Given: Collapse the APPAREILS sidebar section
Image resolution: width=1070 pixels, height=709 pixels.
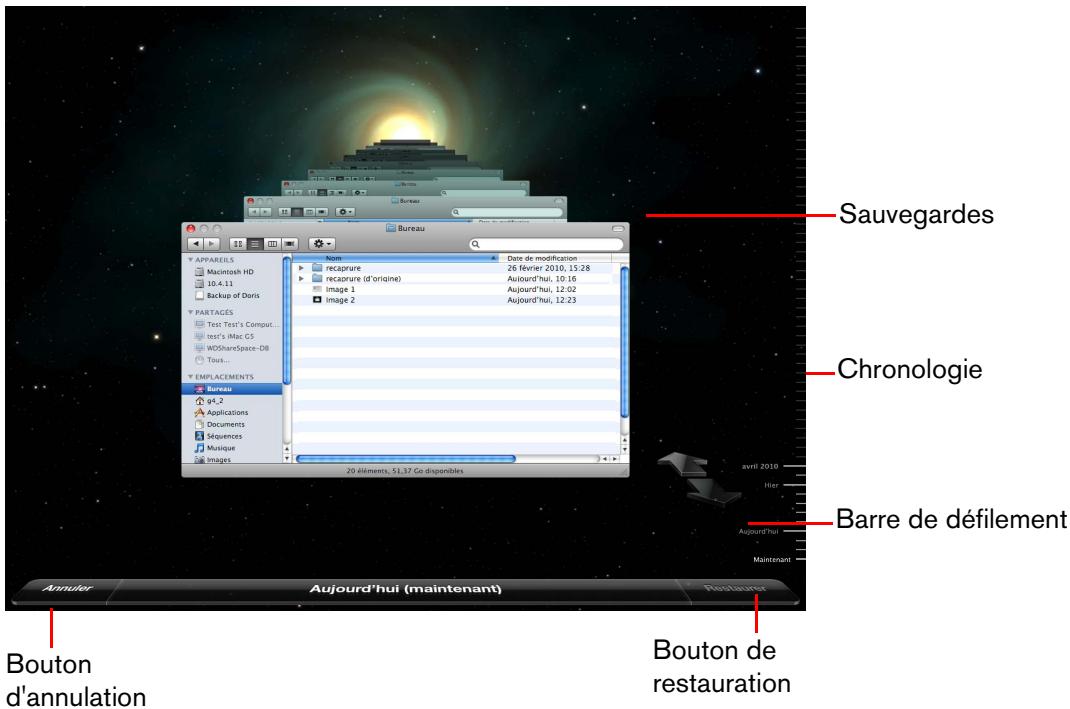Looking at the screenshot, I should (190, 260).
